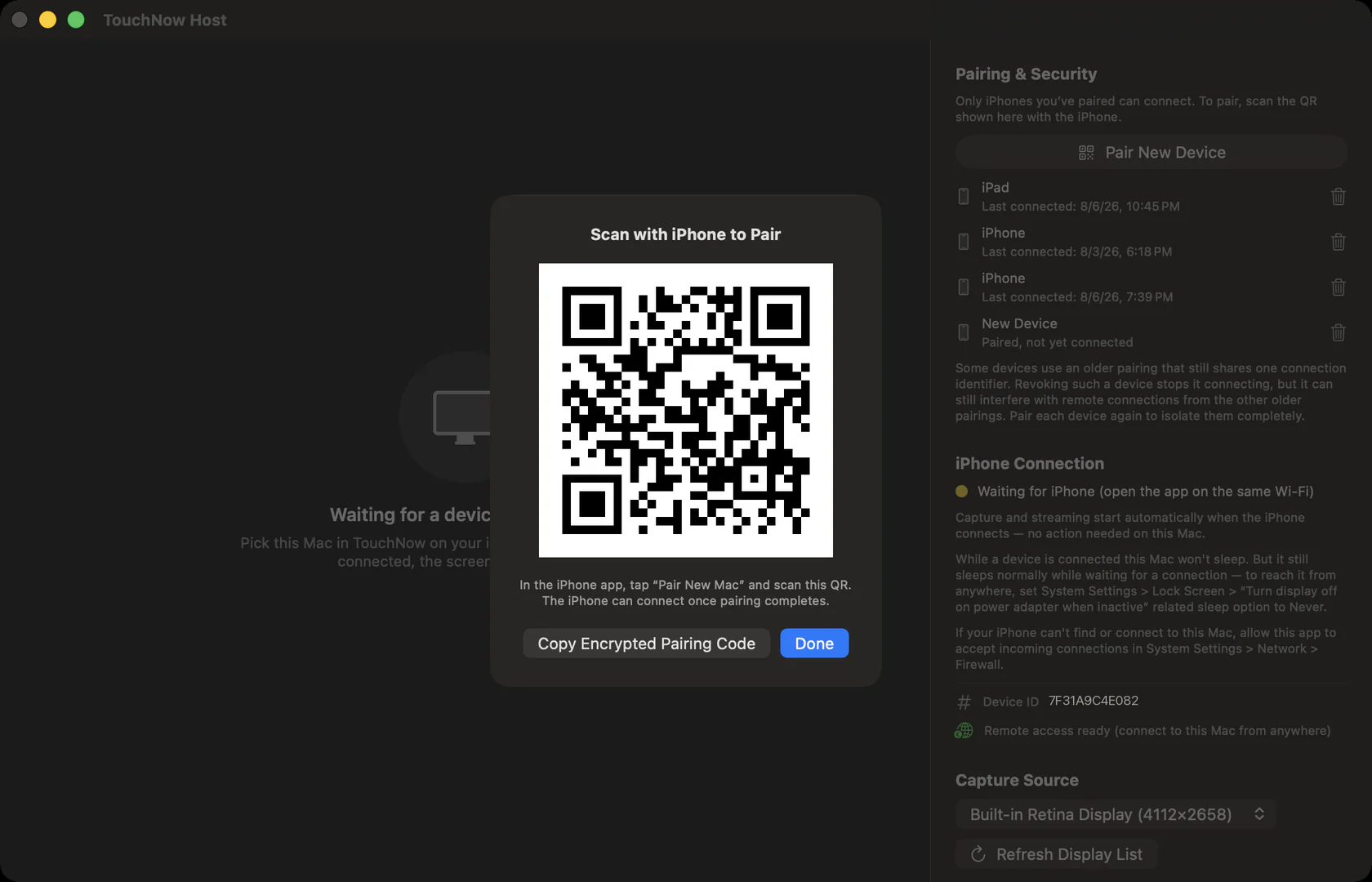Click the QR pairing code image
Screen dimensions: 1372x882
[x=686, y=410]
